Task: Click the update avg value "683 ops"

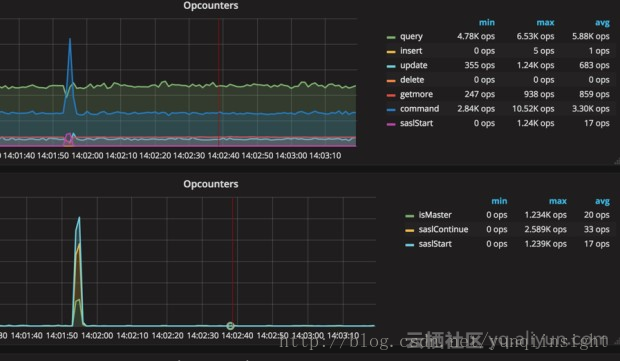Action: point(594,65)
